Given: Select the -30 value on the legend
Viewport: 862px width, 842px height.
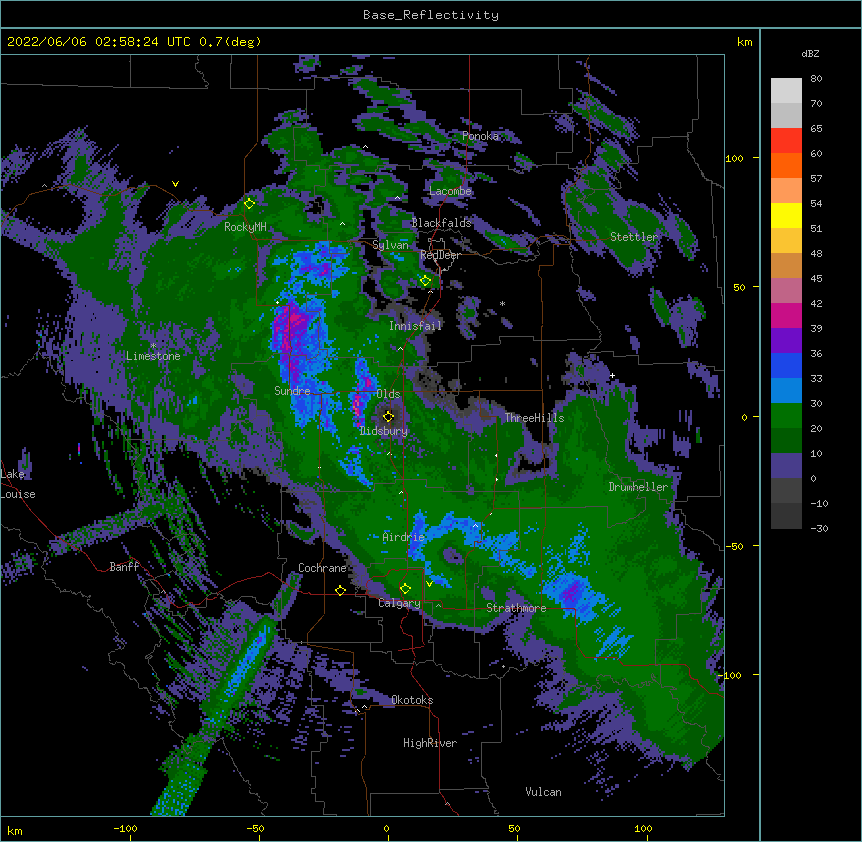Looking at the screenshot, I should pyautogui.click(x=819, y=528).
